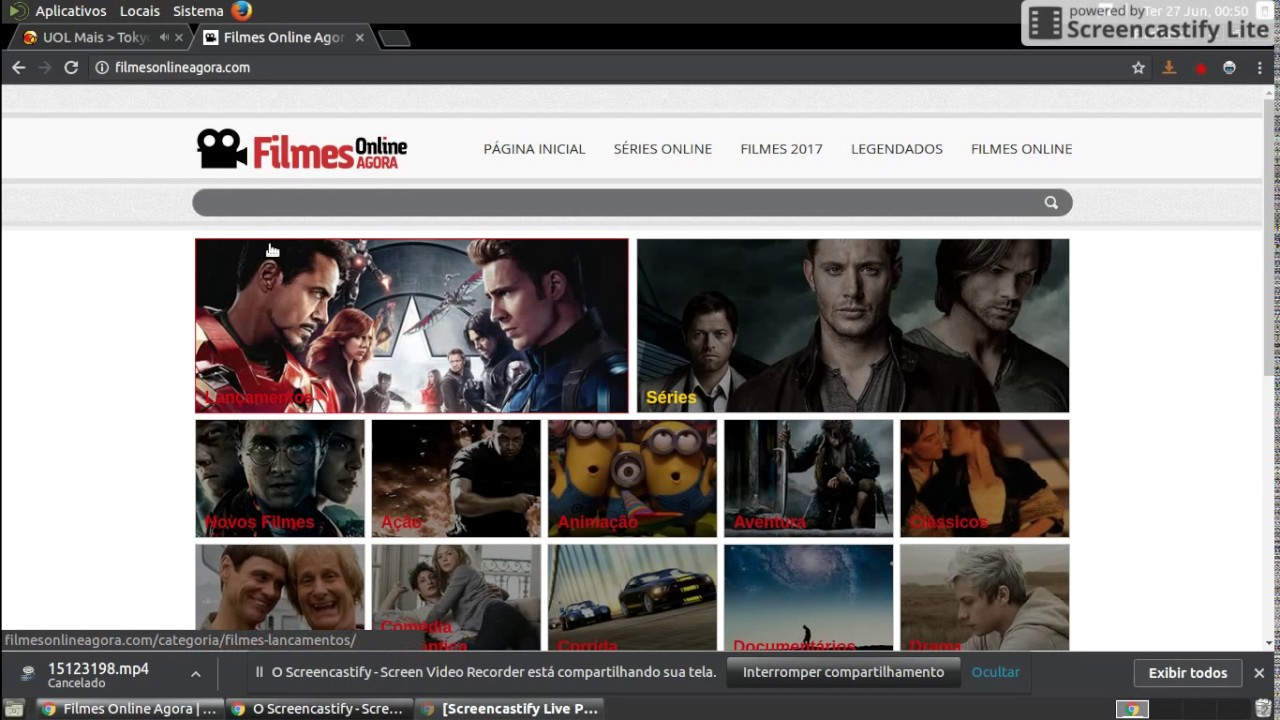Open the Comédia romântica category thumbnail
1280x720 pixels.
[x=456, y=597]
